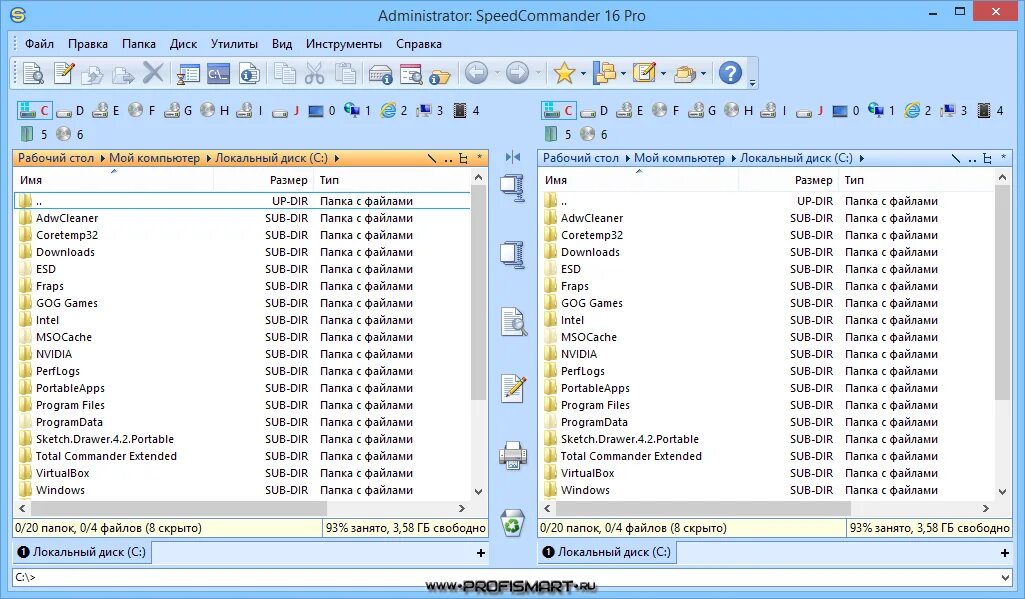Click the file properties info toolbar icon
This screenshot has width=1025, height=599.
(249, 73)
